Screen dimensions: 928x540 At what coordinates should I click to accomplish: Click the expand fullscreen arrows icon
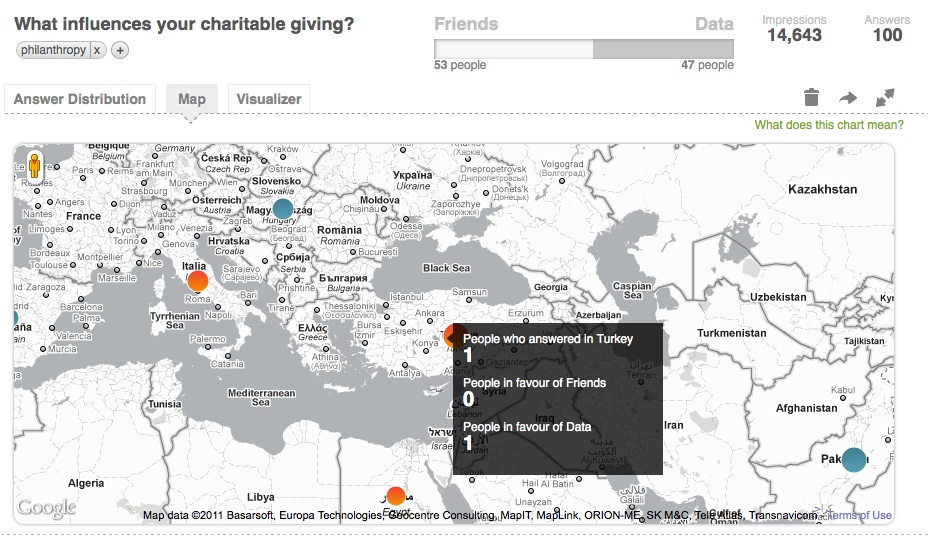click(x=885, y=97)
